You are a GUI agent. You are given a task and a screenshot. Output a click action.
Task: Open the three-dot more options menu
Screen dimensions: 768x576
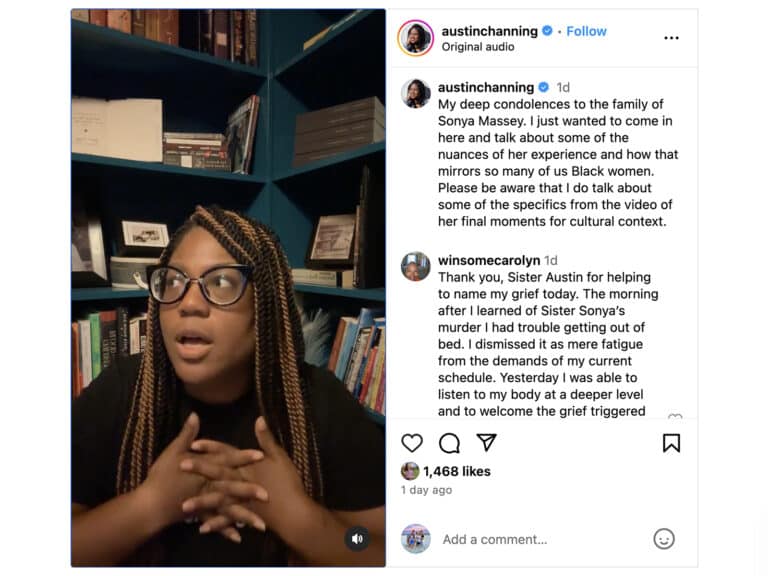click(x=671, y=38)
